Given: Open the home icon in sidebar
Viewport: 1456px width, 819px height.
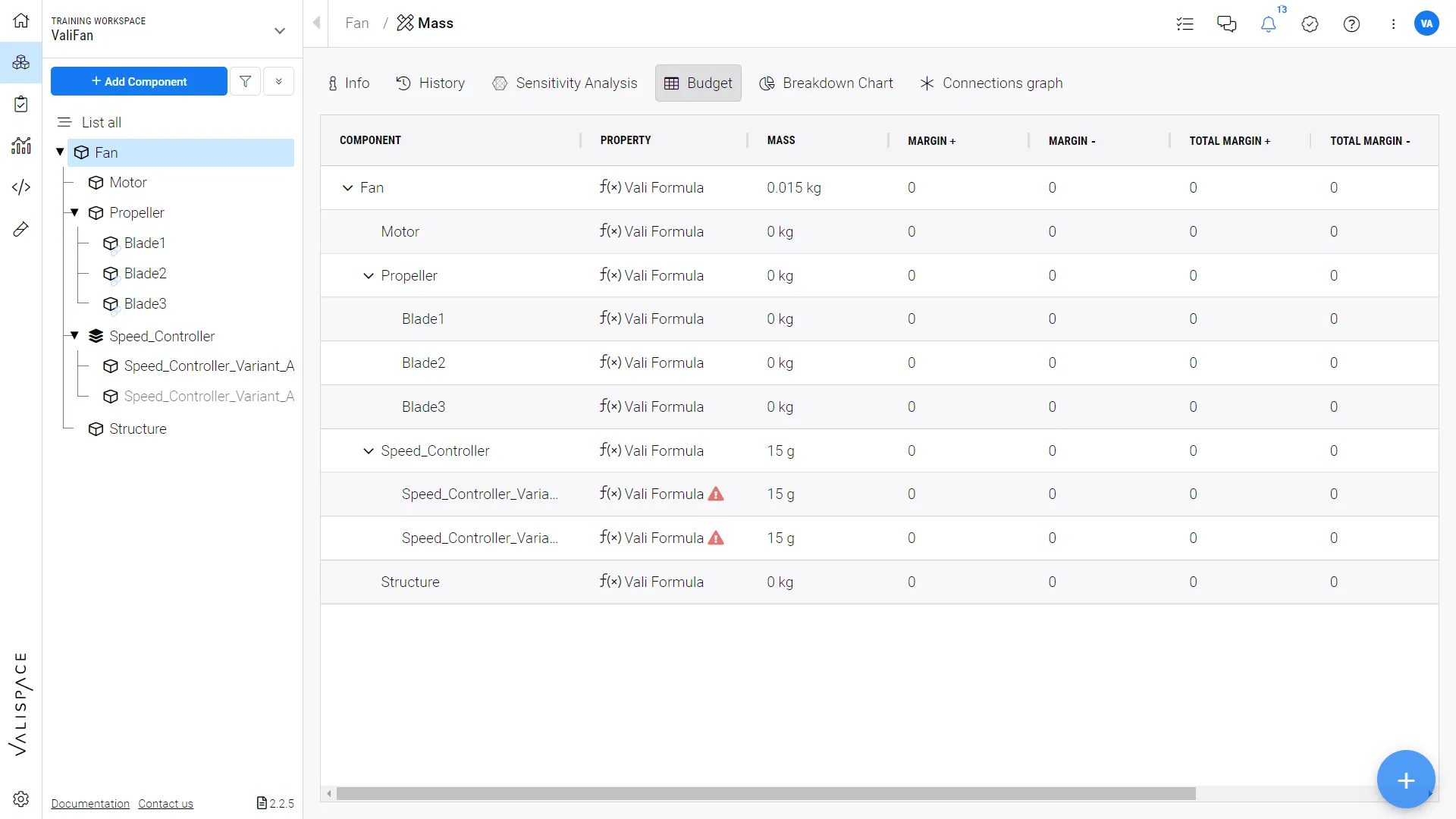Looking at the screenshot, I should coord(21,20).
